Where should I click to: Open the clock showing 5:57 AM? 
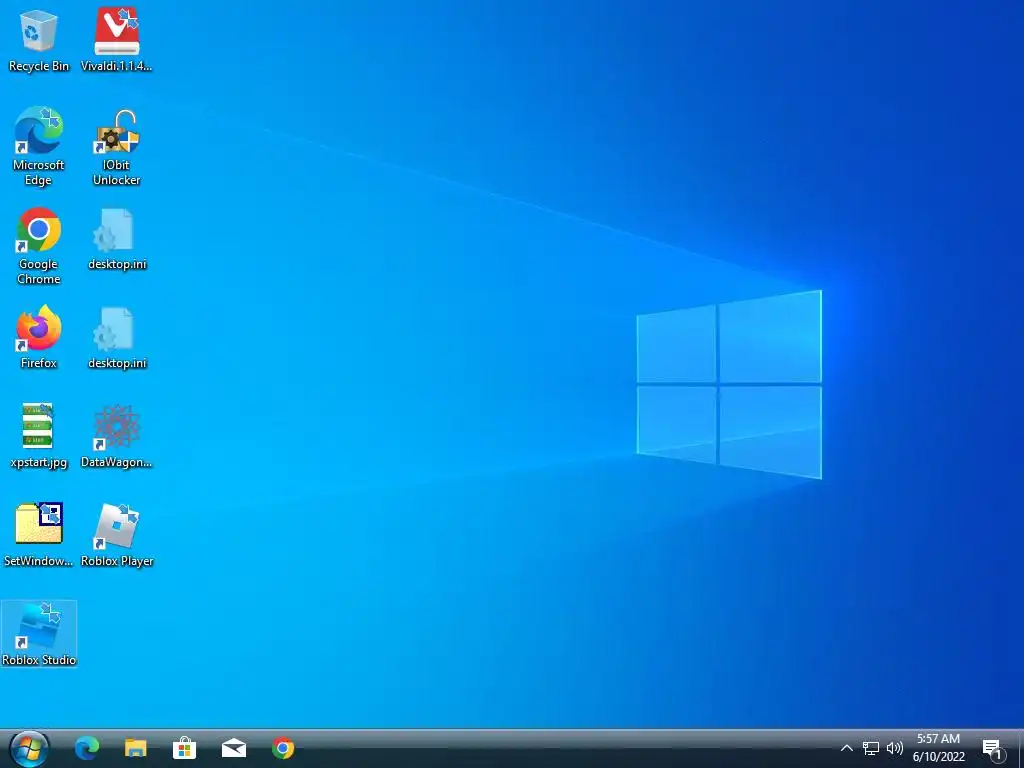click(x=938, y=748)
